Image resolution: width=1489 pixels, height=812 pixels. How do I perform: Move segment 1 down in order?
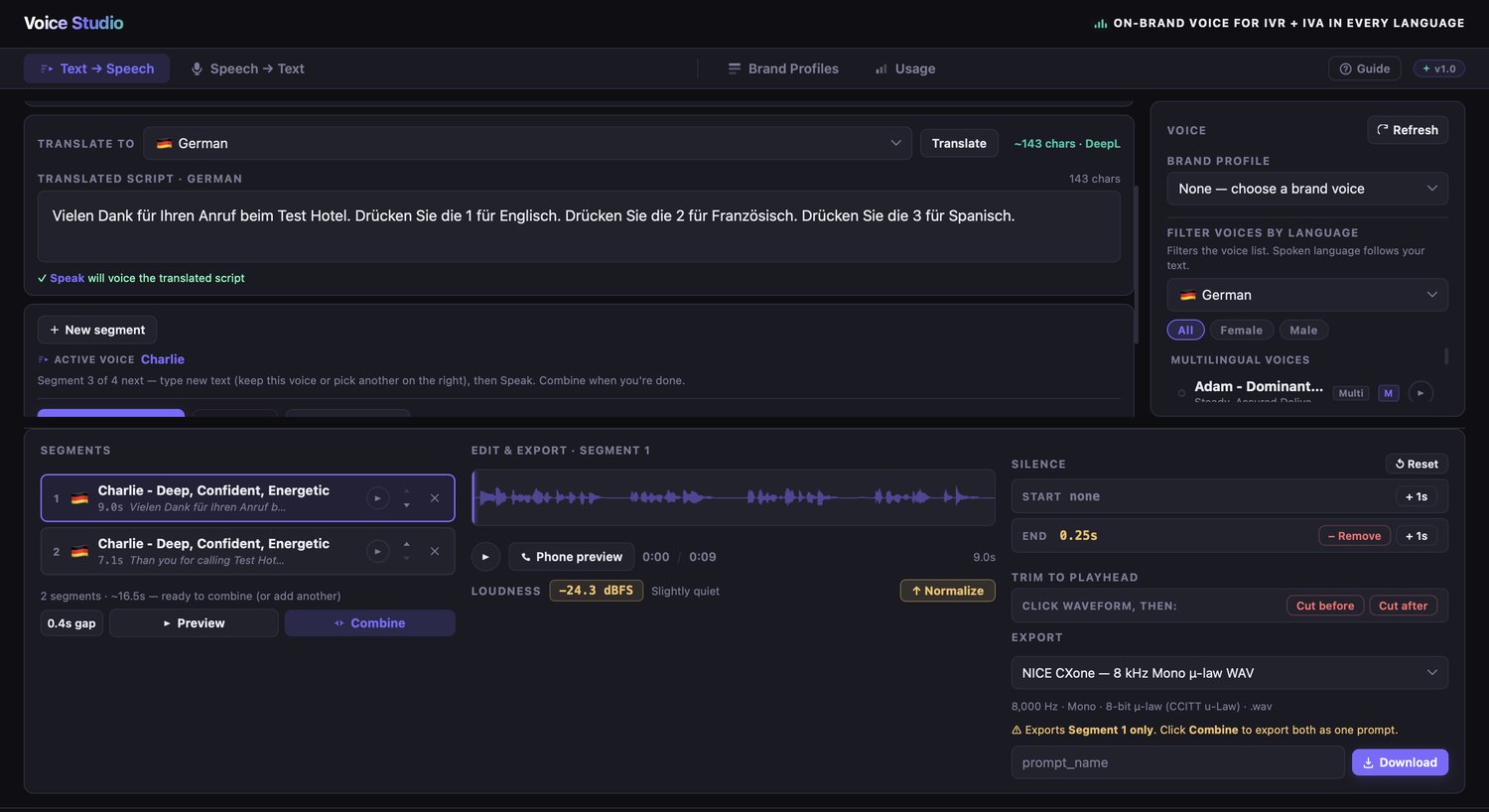(406, 505)
